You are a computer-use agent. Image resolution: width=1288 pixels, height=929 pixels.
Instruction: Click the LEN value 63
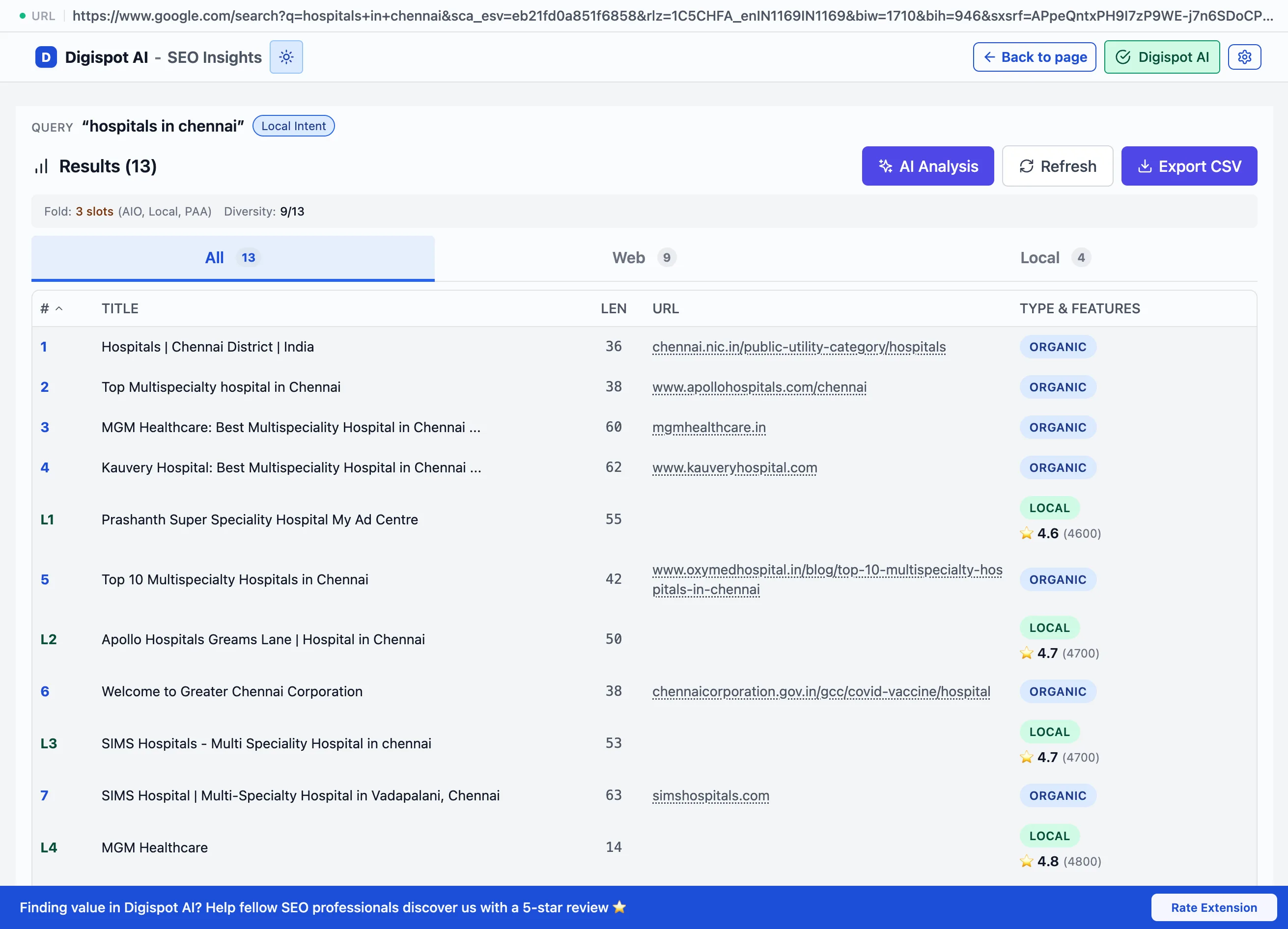[614, 795]
